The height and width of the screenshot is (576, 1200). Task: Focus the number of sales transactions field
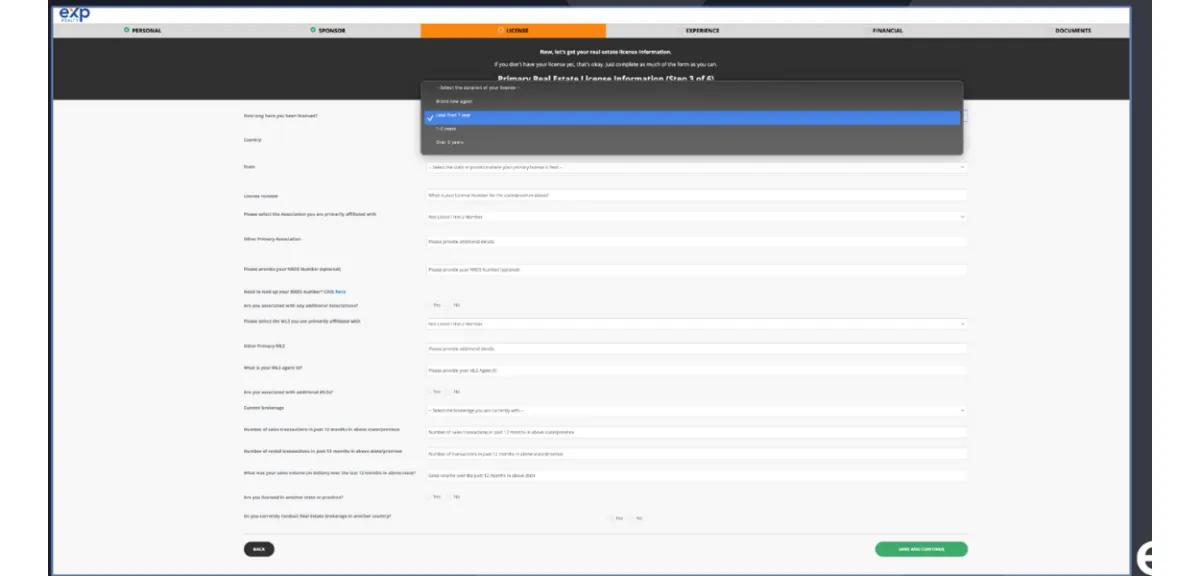click(x=696, y=432)
